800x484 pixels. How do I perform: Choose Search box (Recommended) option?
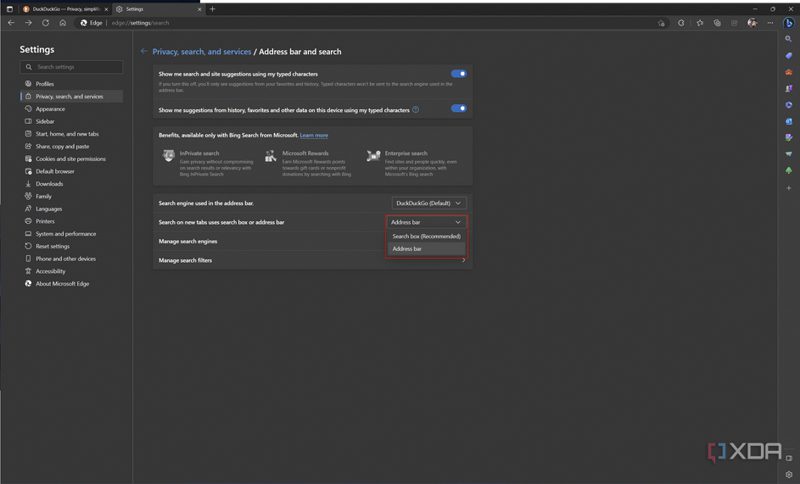coord(427,236)
